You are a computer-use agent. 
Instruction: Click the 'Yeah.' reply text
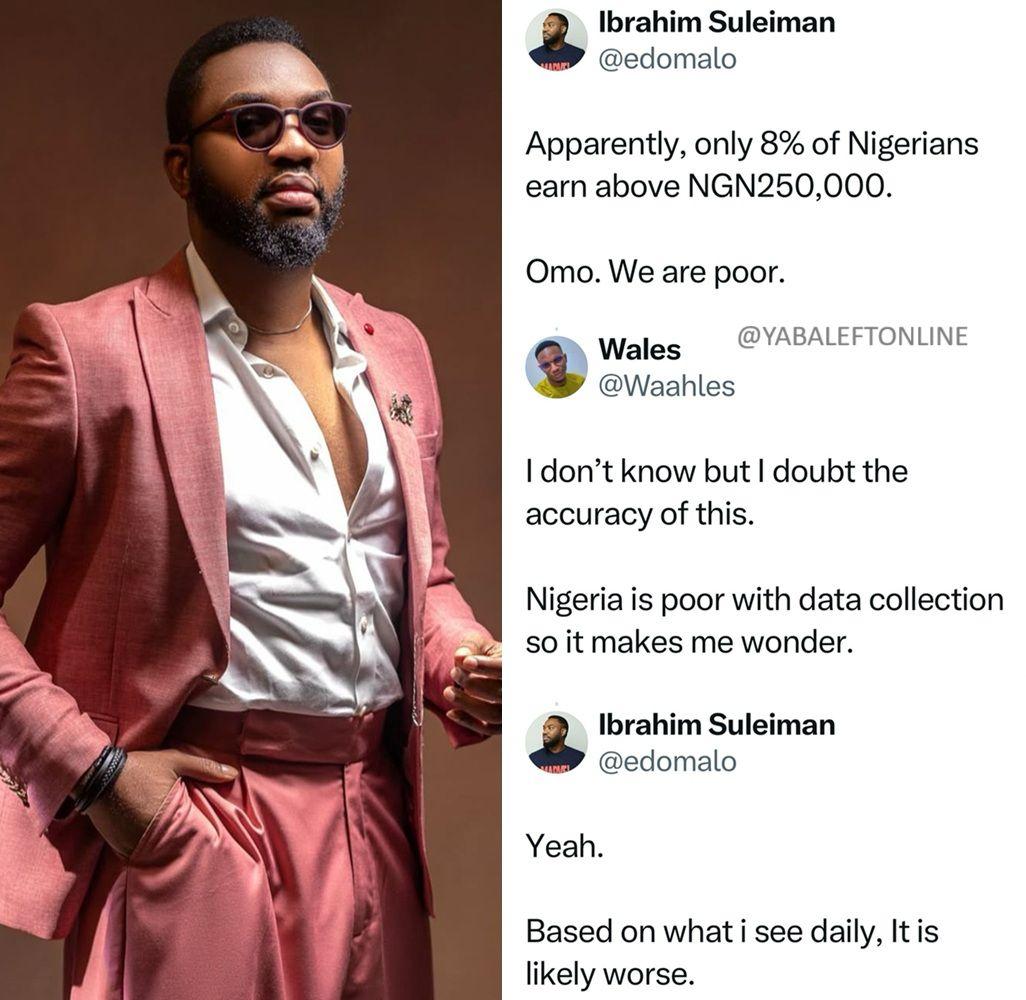point(565,846)
